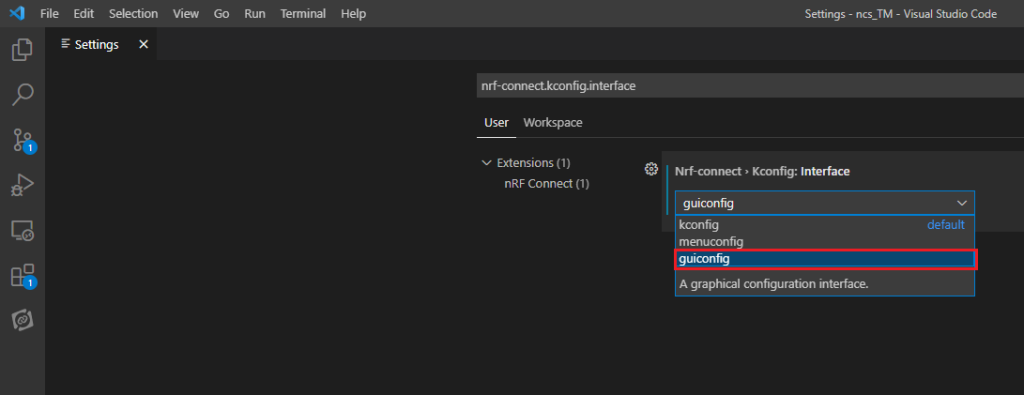Open the Help menu

pos(353,14)
